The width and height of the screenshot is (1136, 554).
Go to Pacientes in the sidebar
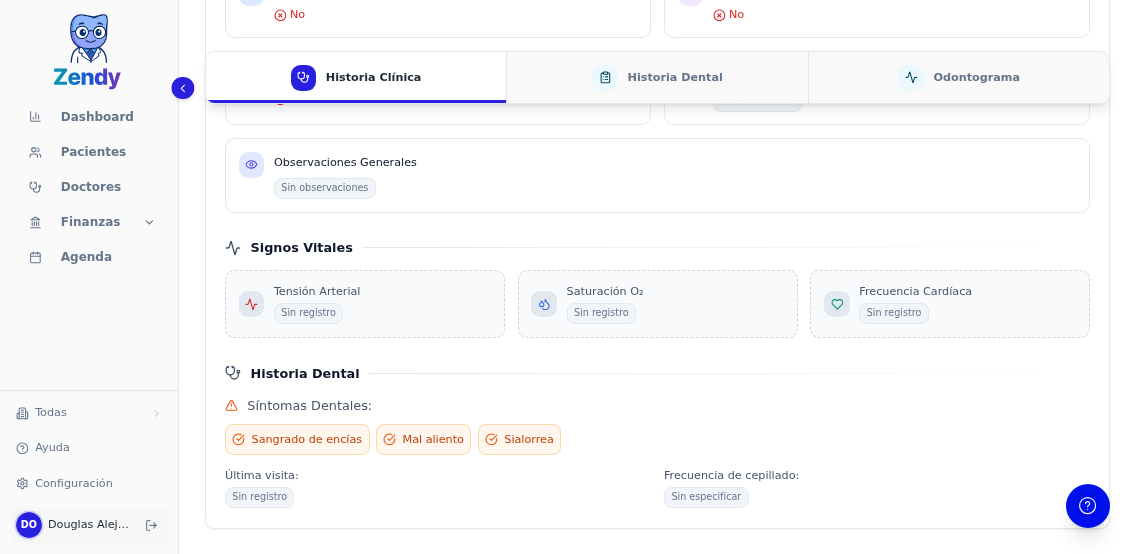point(92,152)
